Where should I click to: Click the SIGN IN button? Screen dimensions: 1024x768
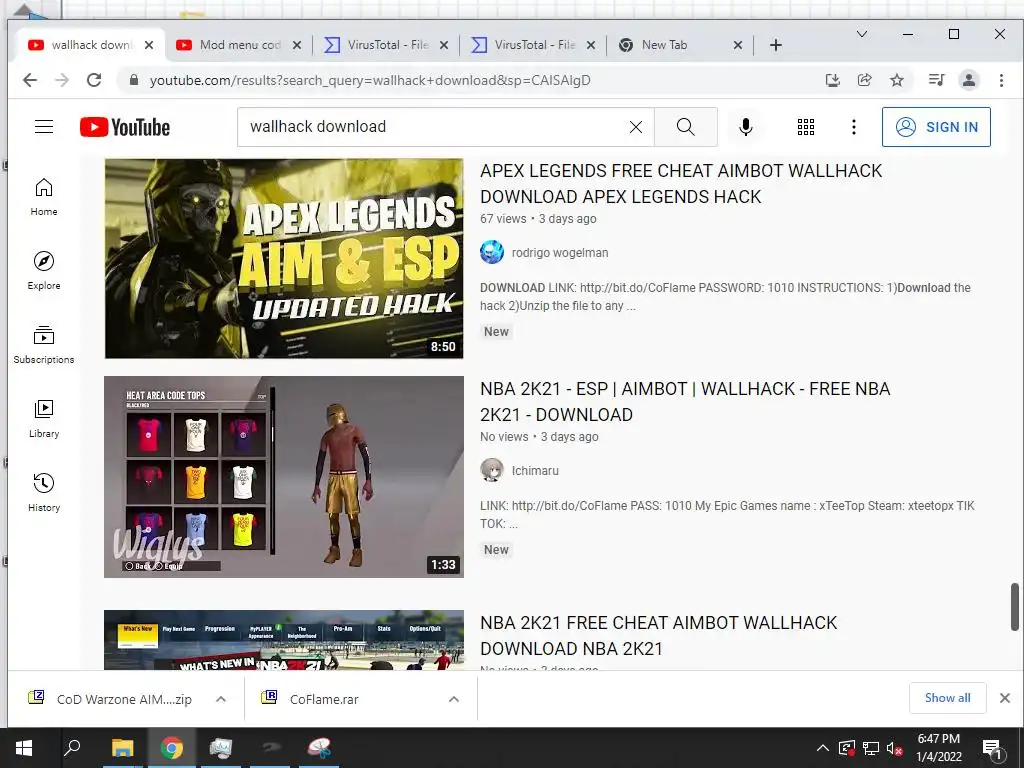click(x=936, y=127)
